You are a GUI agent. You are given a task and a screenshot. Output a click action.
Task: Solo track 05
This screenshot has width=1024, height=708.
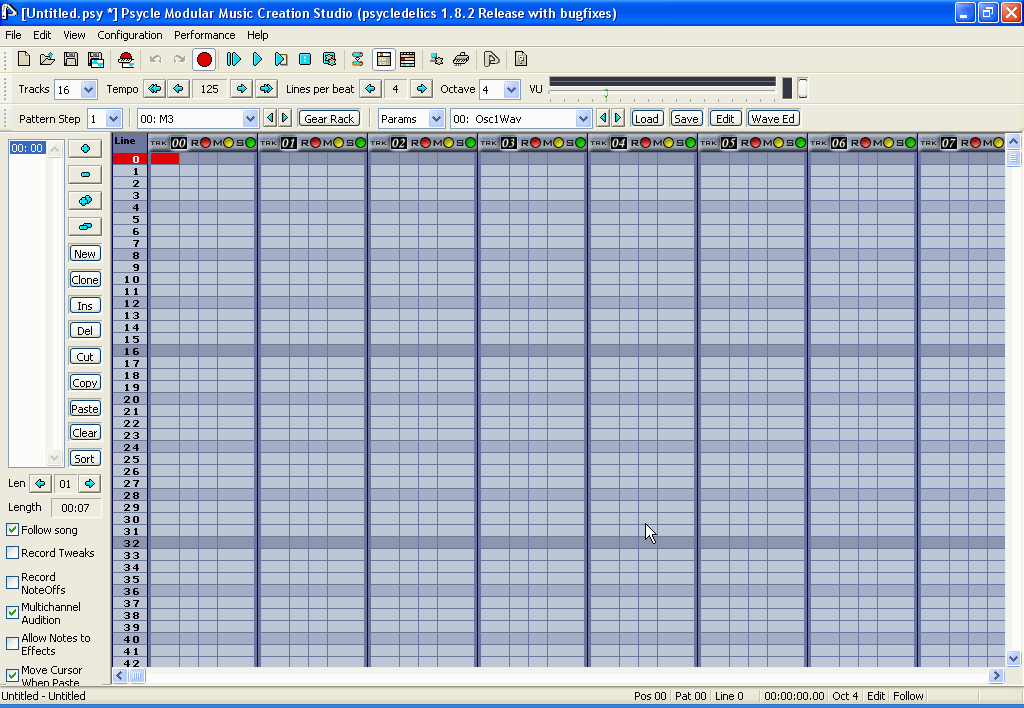pyautogui.click(x=801, y=142)
